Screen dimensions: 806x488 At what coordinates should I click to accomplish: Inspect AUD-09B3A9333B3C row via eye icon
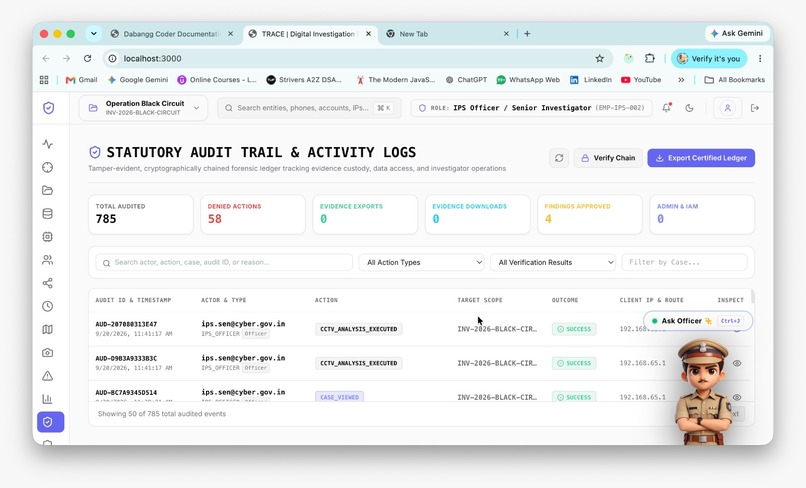click(x=737, y=363)
